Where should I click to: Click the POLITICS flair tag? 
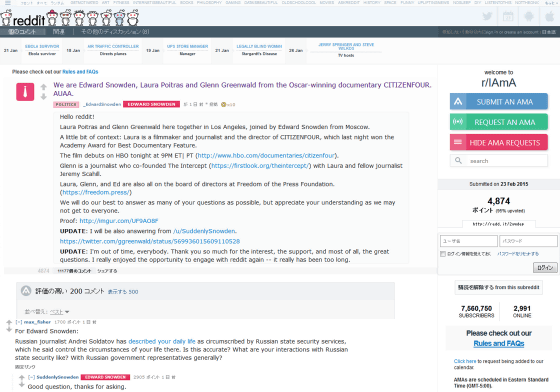click(66, 105)
